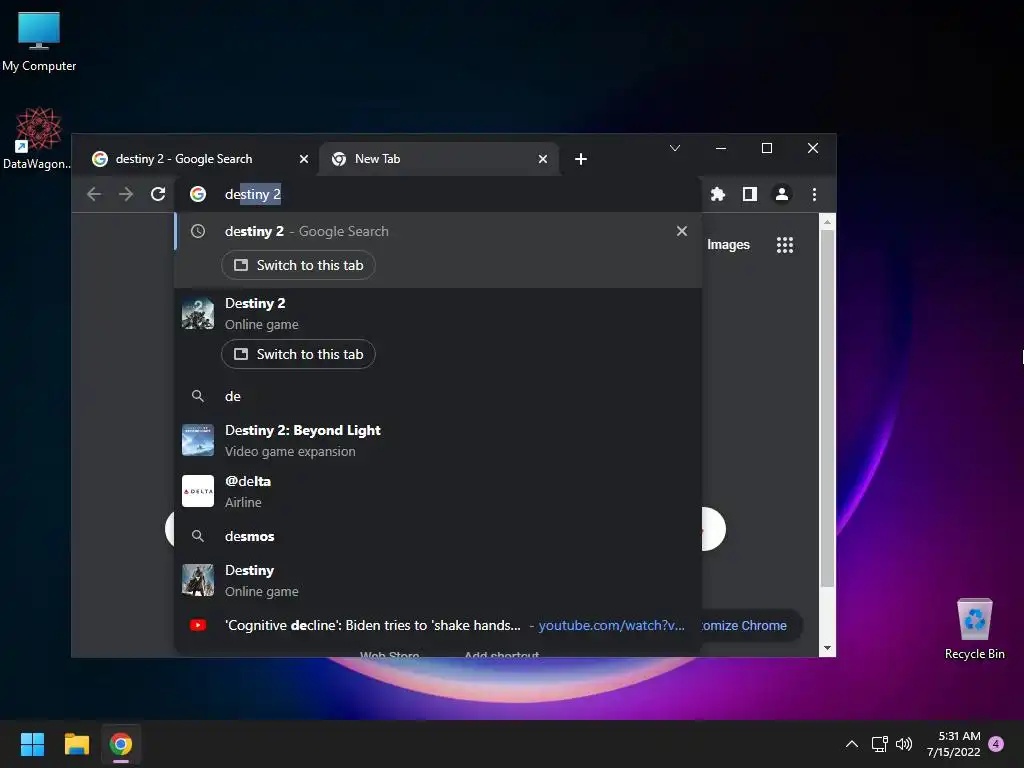1024x768 pixels.
Task: Go forward with the forward arrow
Action: [126, 194]
